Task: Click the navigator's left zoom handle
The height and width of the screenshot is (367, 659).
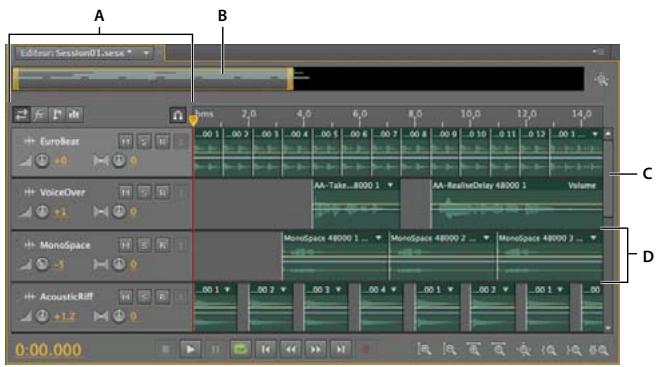Action: coord(16,79)
